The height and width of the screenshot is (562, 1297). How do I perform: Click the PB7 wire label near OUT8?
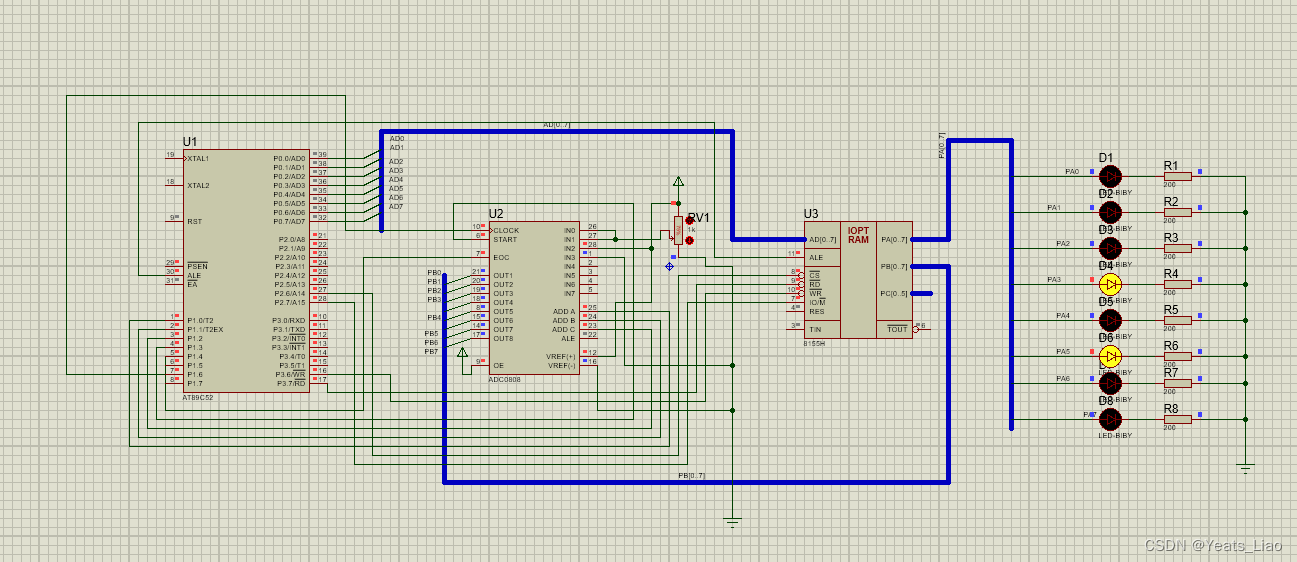[x=431, y=352]
